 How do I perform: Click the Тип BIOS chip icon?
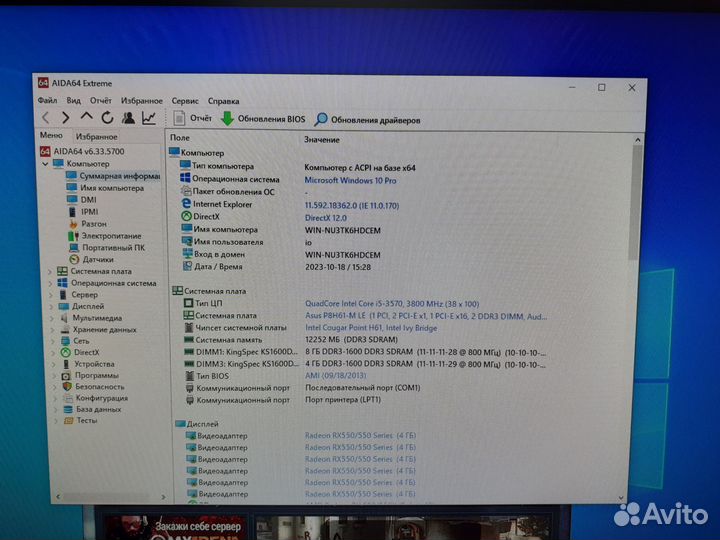[190, 376]
